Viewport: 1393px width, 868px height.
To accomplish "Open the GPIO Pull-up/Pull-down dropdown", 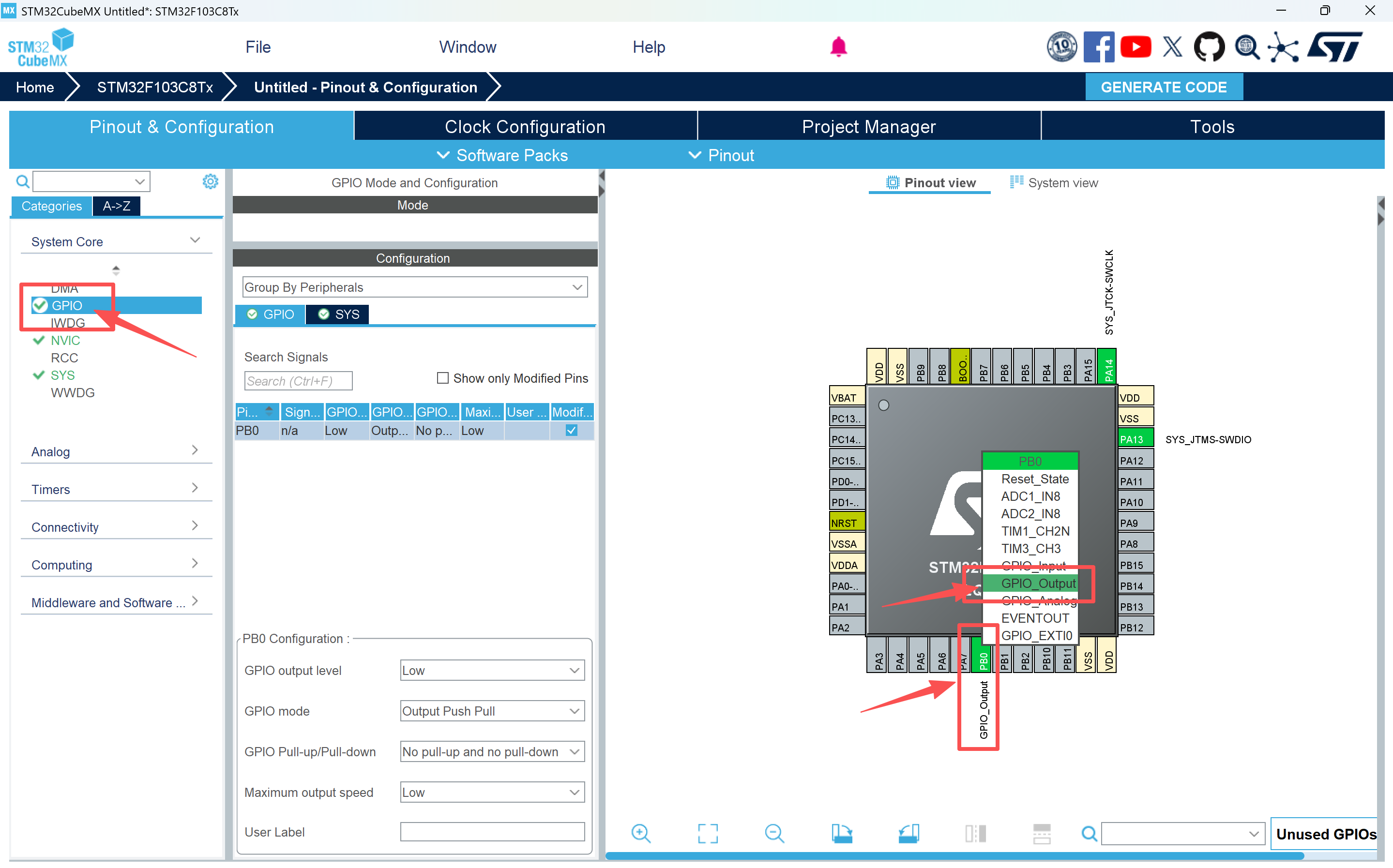I will click(492, 752).
